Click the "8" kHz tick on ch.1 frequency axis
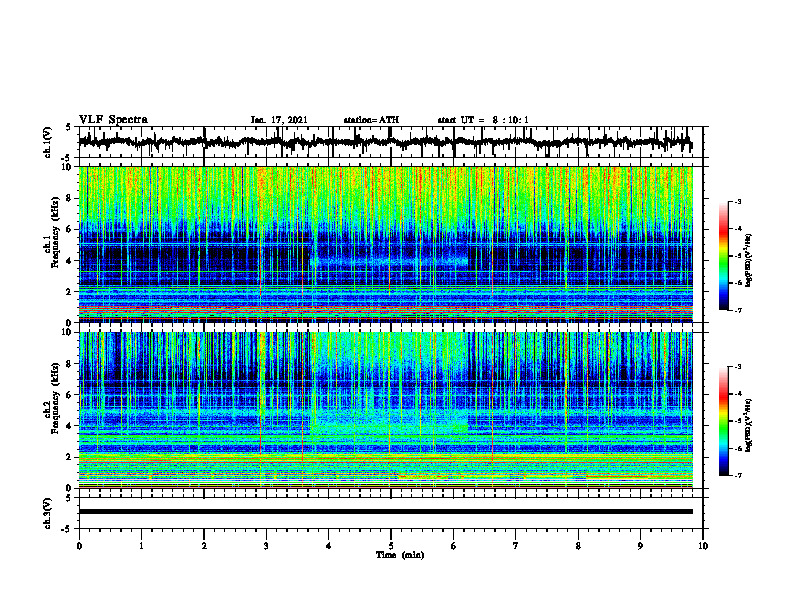792x612 pixels. pos(70,198)
